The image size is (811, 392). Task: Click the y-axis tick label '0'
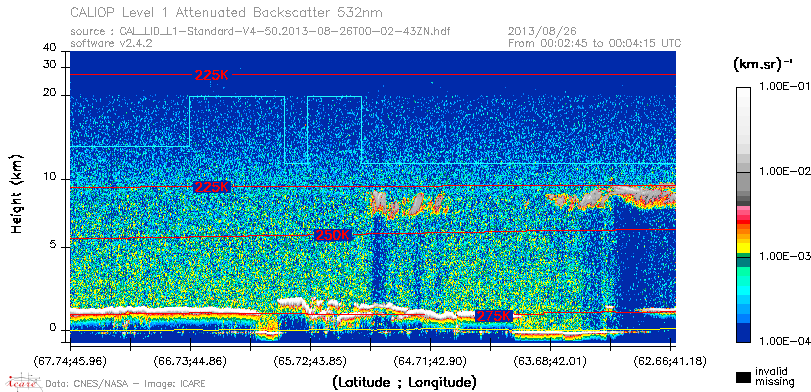click(x=53, y=328)
